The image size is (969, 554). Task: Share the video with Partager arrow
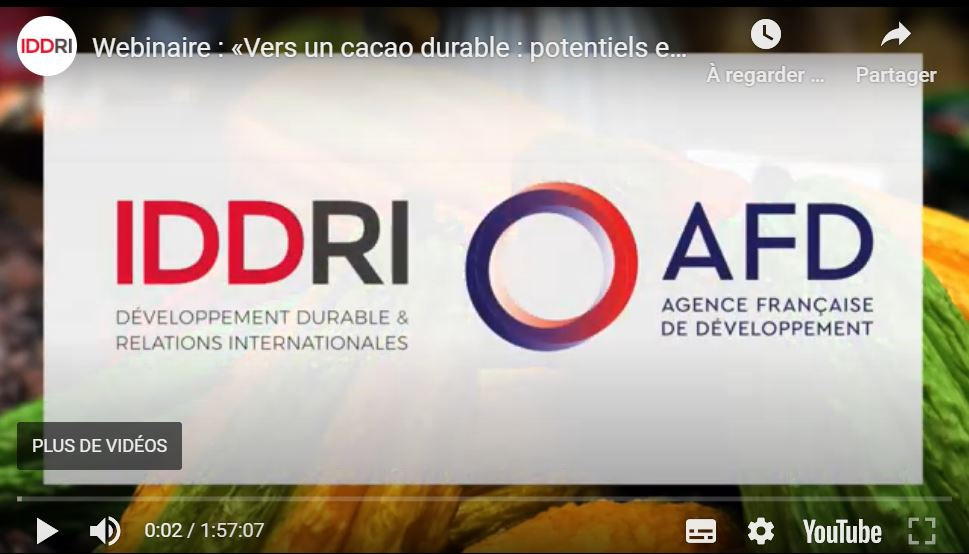click(895, 35)
